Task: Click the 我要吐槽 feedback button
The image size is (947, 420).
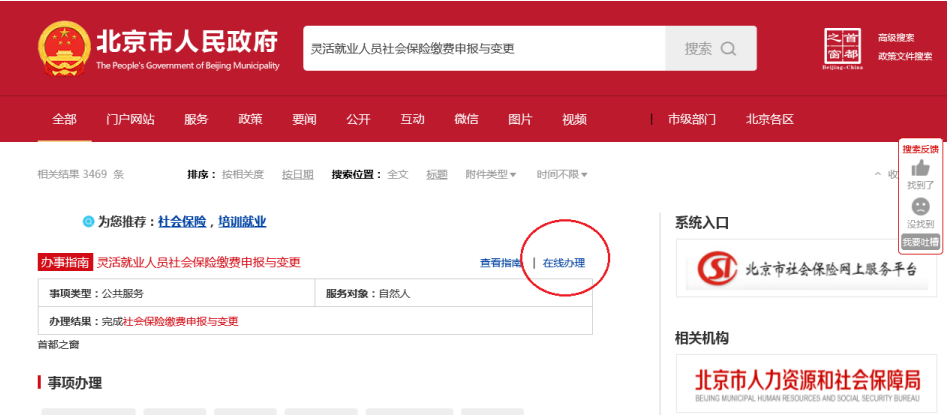Action: [920, 242]
